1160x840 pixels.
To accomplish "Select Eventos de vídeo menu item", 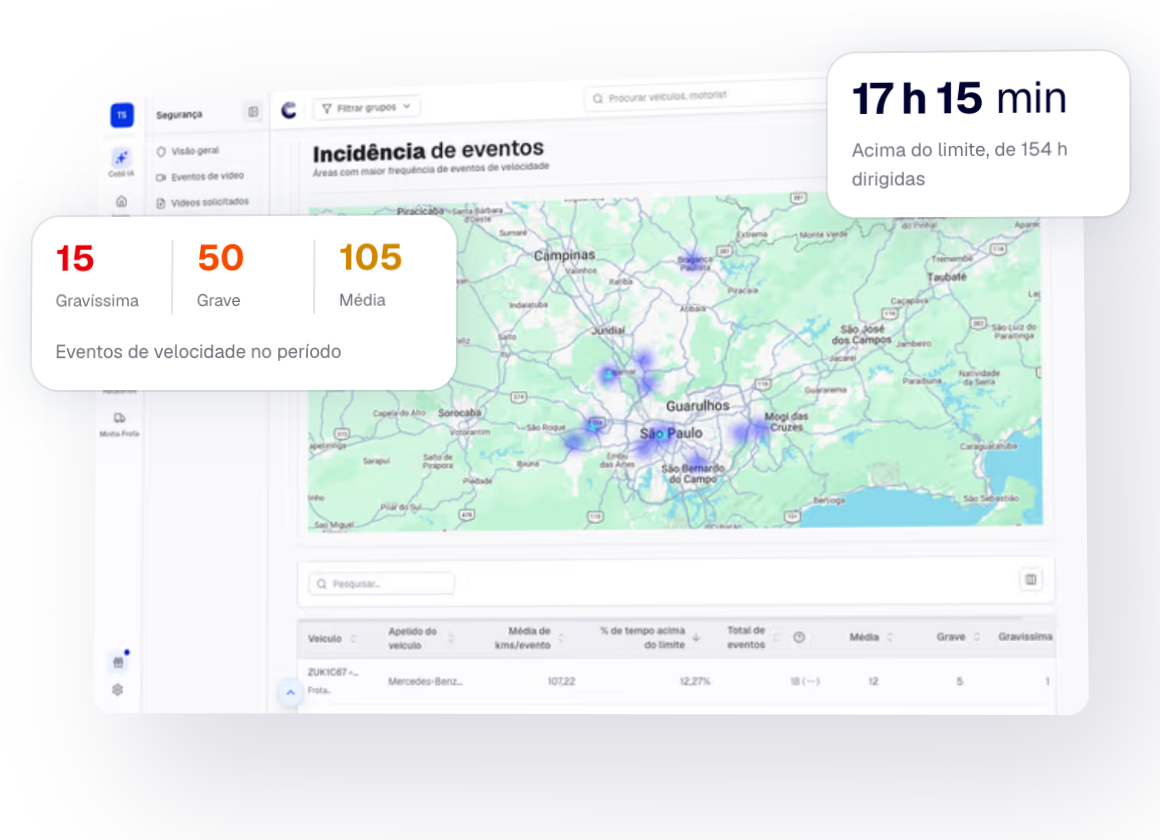I will coord(200,176).
